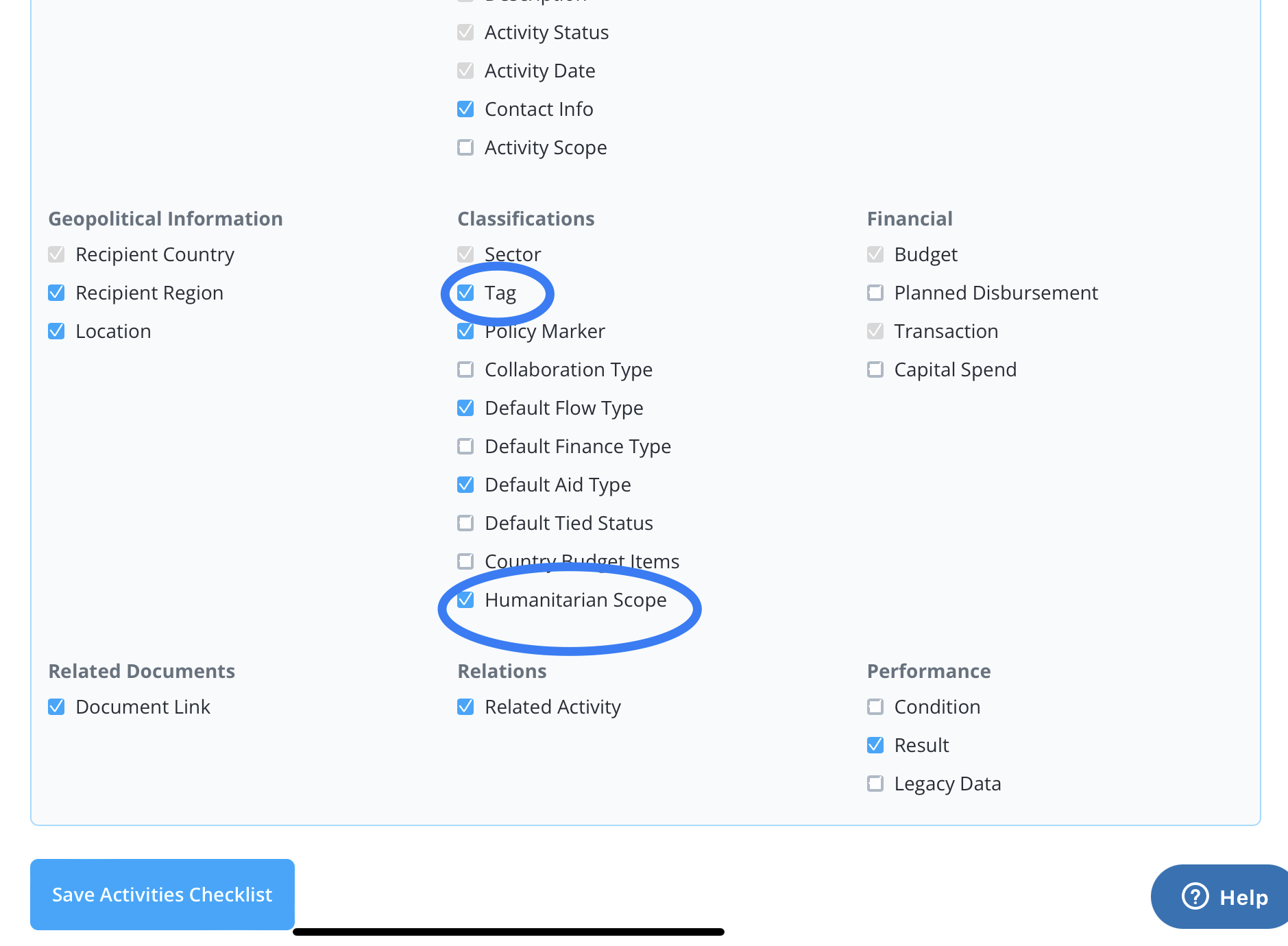Disable the Policy Marker checkbox
1288x946 pixels.
[465, 331]
